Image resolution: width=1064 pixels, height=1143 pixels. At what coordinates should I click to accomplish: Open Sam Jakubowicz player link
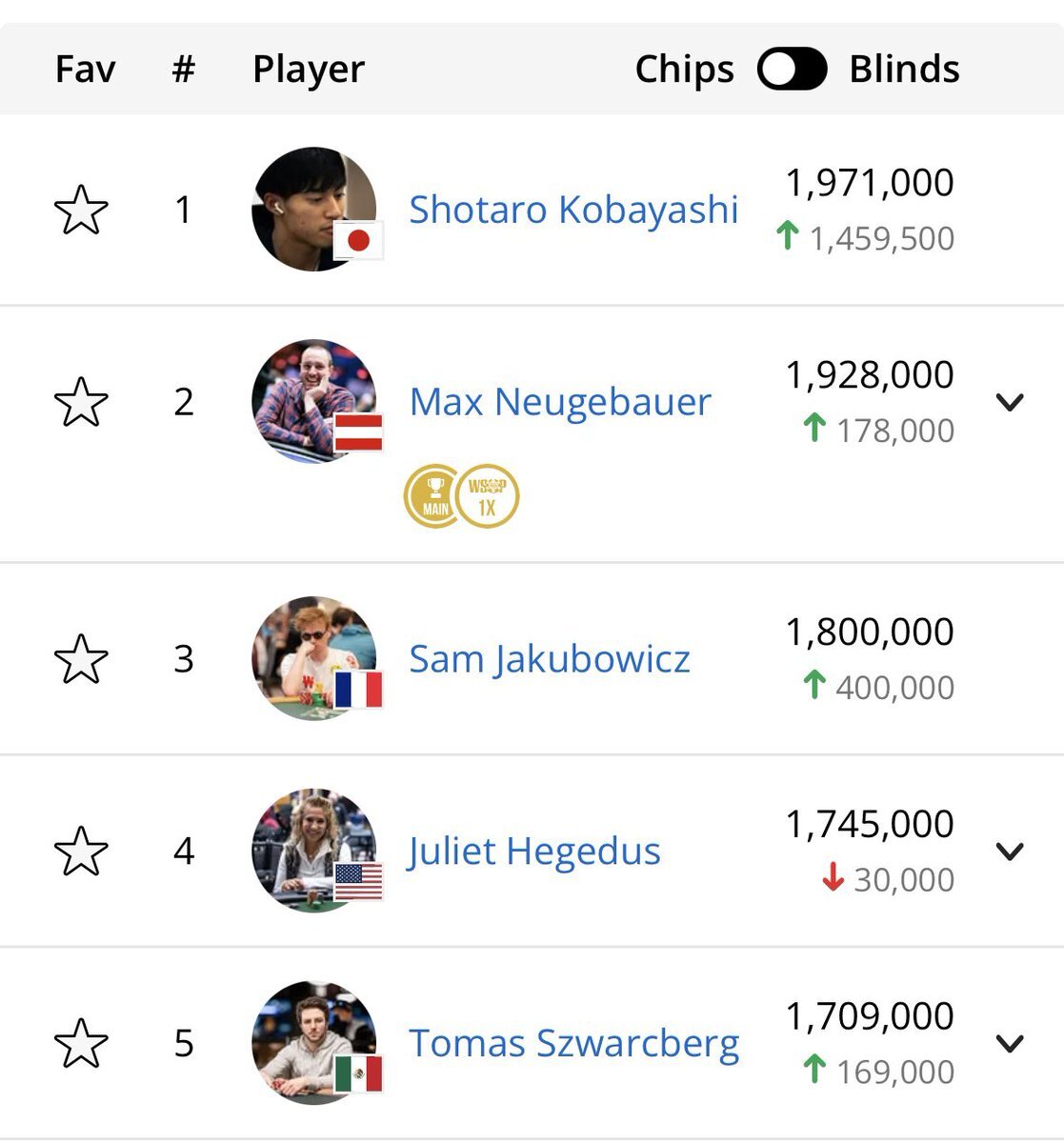pyautogui.click(x=550, y=659)
